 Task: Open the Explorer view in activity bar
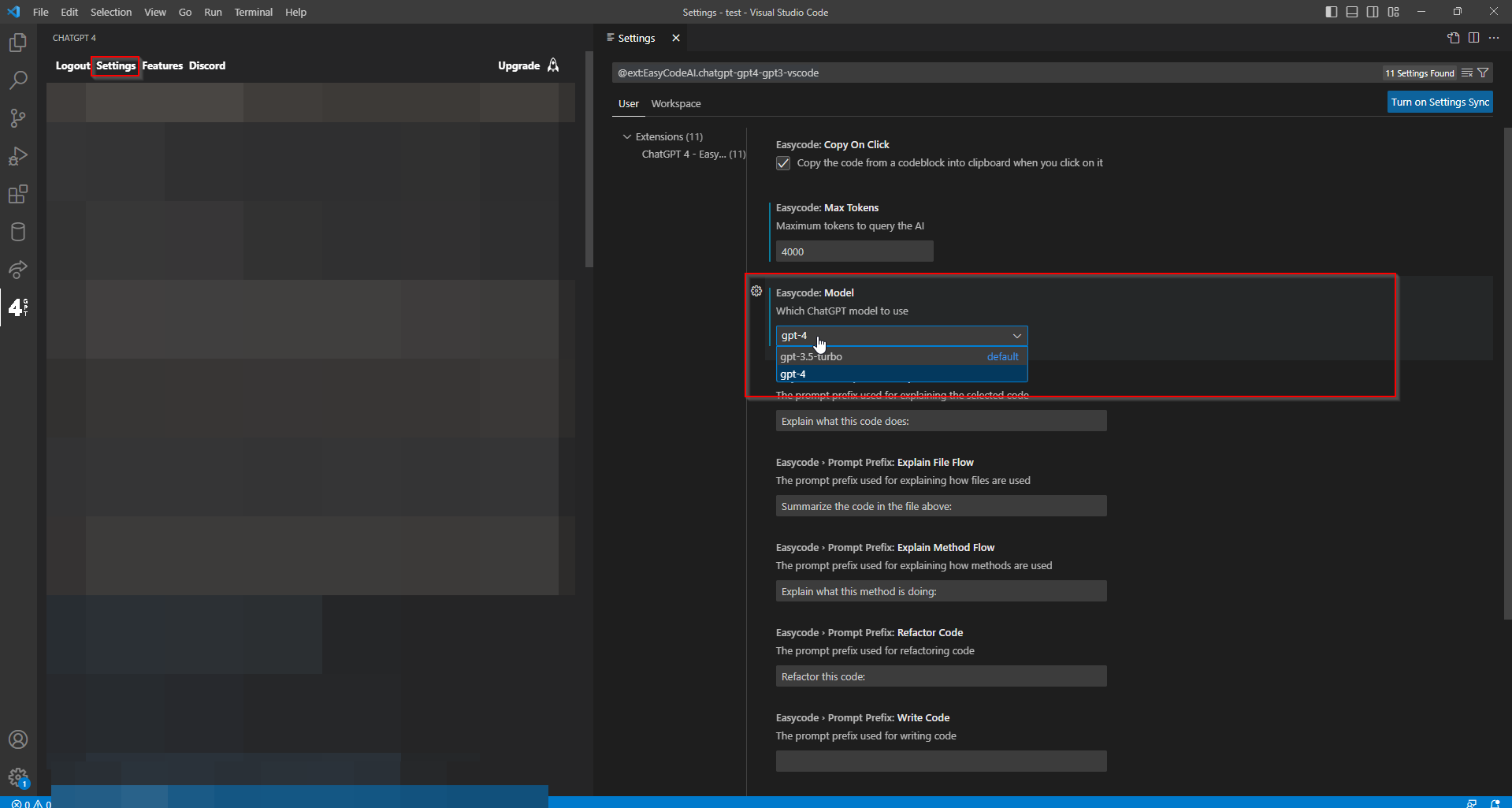tap(18, 43)
